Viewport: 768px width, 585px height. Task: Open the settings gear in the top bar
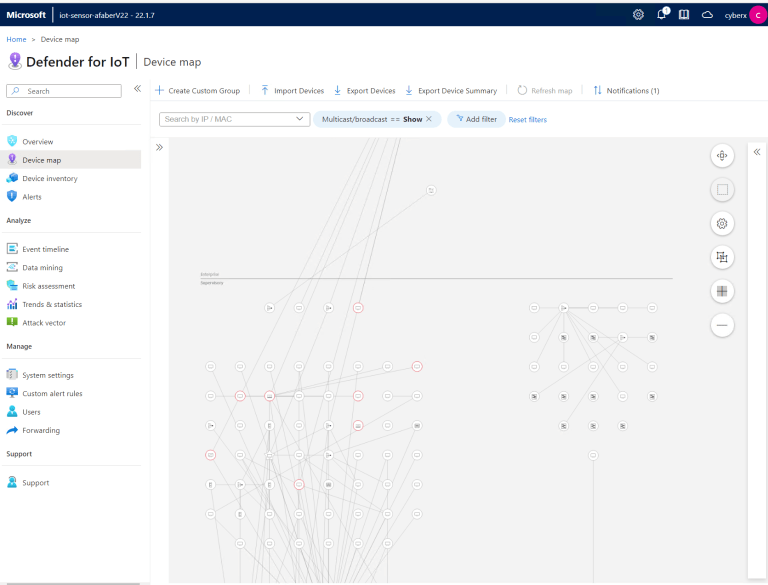coord(639,14)
